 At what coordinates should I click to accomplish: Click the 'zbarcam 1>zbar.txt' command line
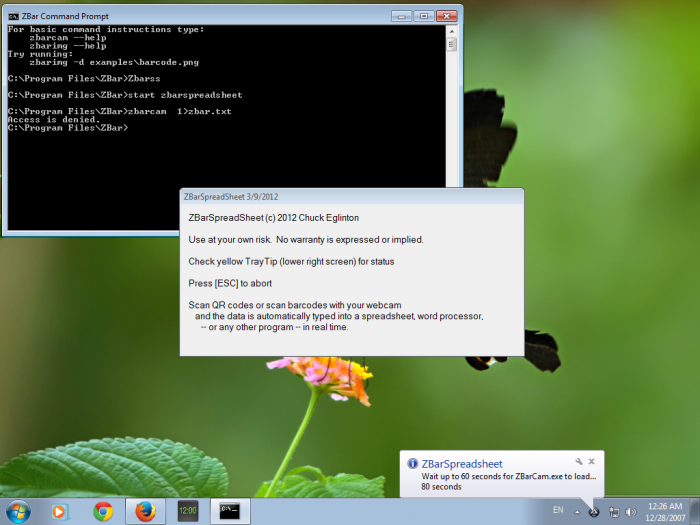click(120, 112)
